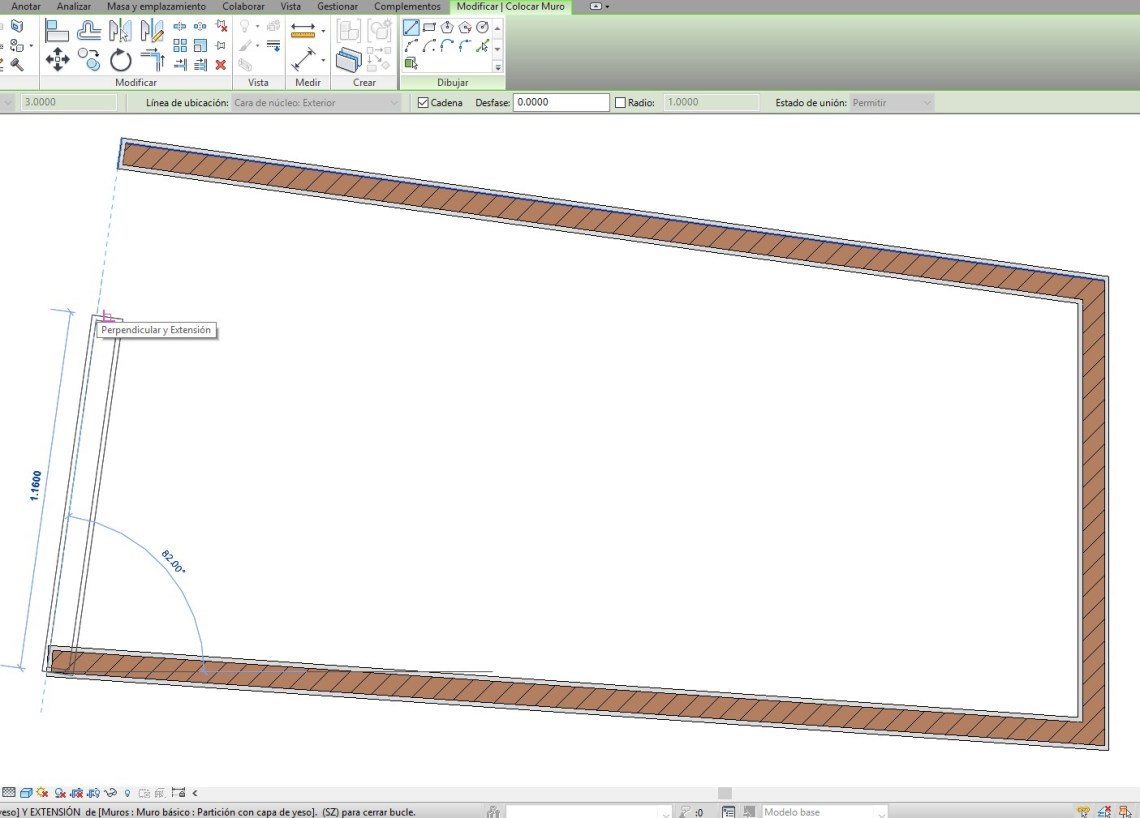The image size is (1140, 818).
Task: Open the Estado de unión dropdown
Action: click(x=890, y=103)
